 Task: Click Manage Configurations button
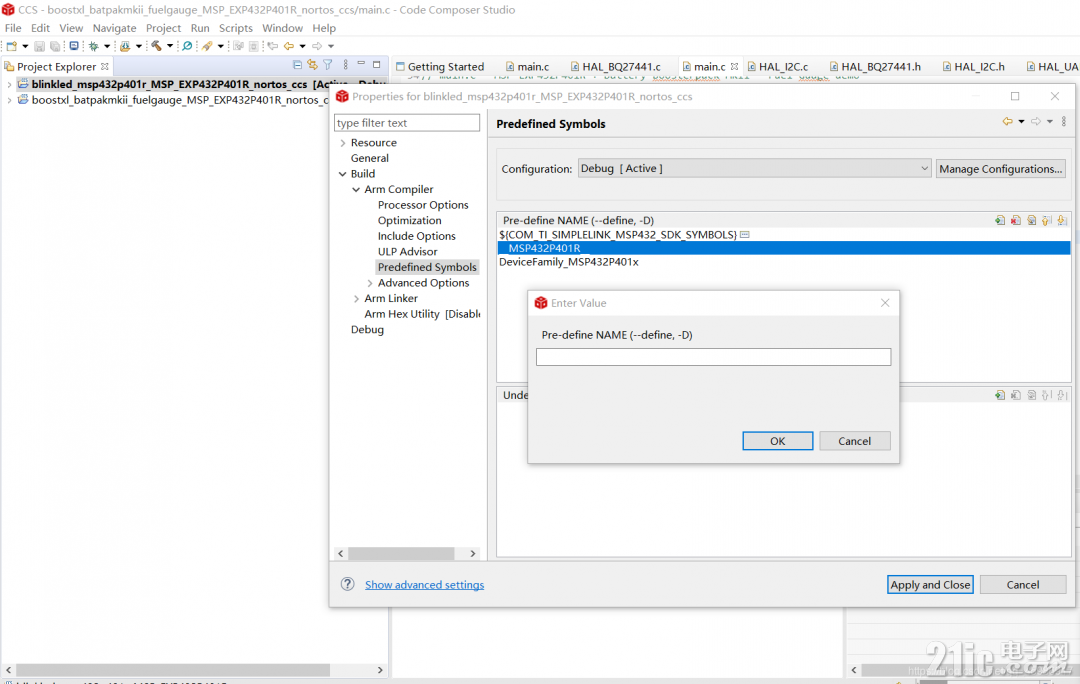pyautogui.click(x=1001, y=169)
